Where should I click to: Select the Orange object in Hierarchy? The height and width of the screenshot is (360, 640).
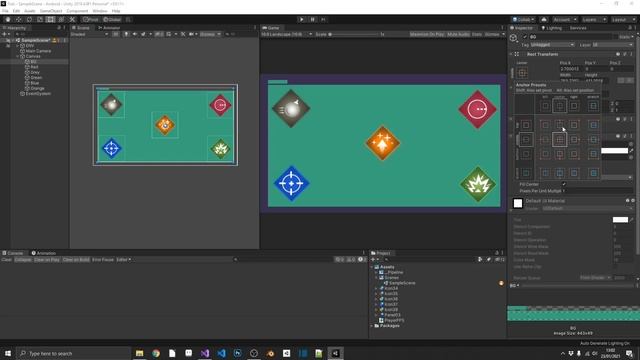[37, 88]
